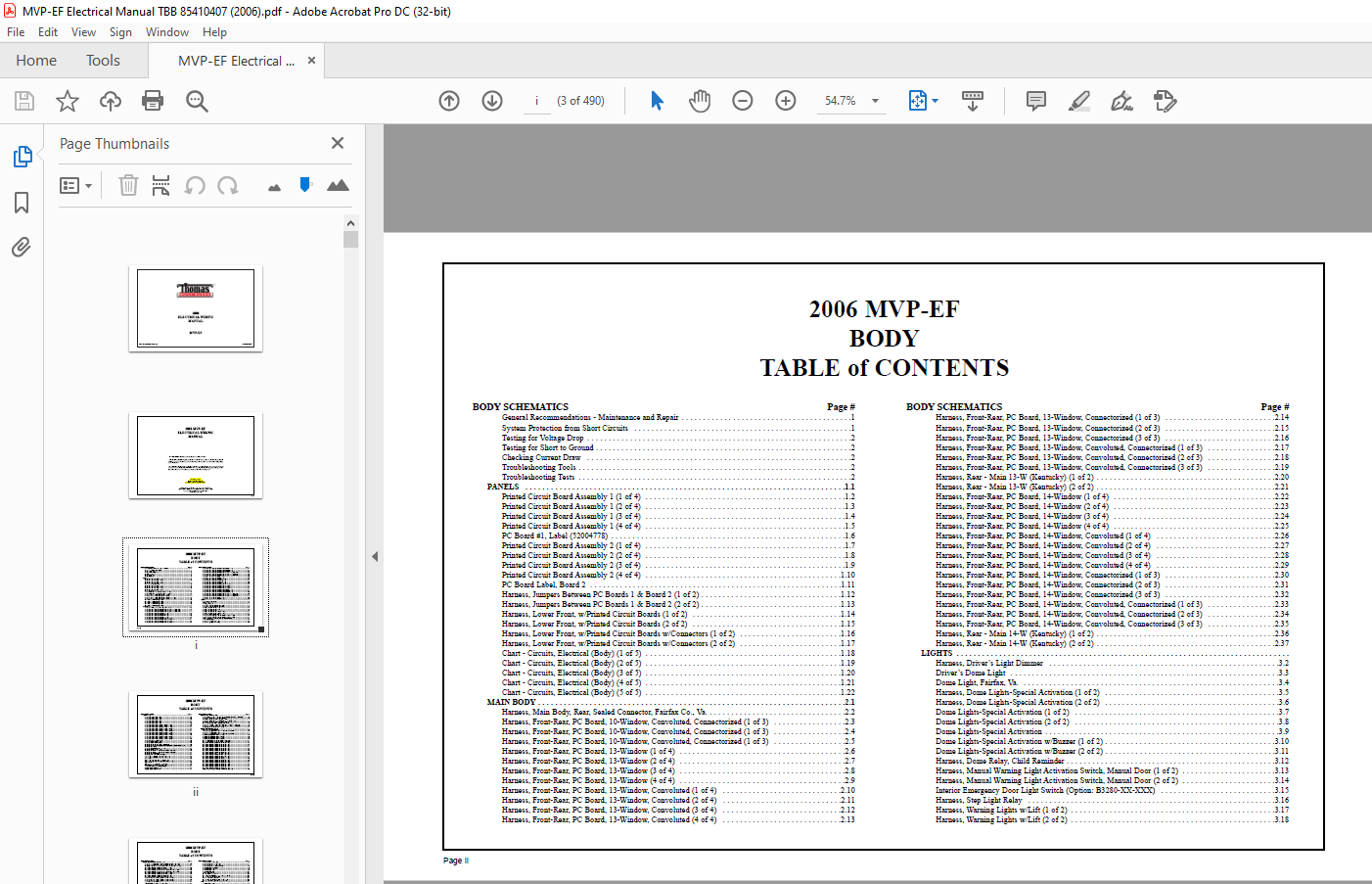Click the 'MAIN BODY' section entry

[511, 702]
